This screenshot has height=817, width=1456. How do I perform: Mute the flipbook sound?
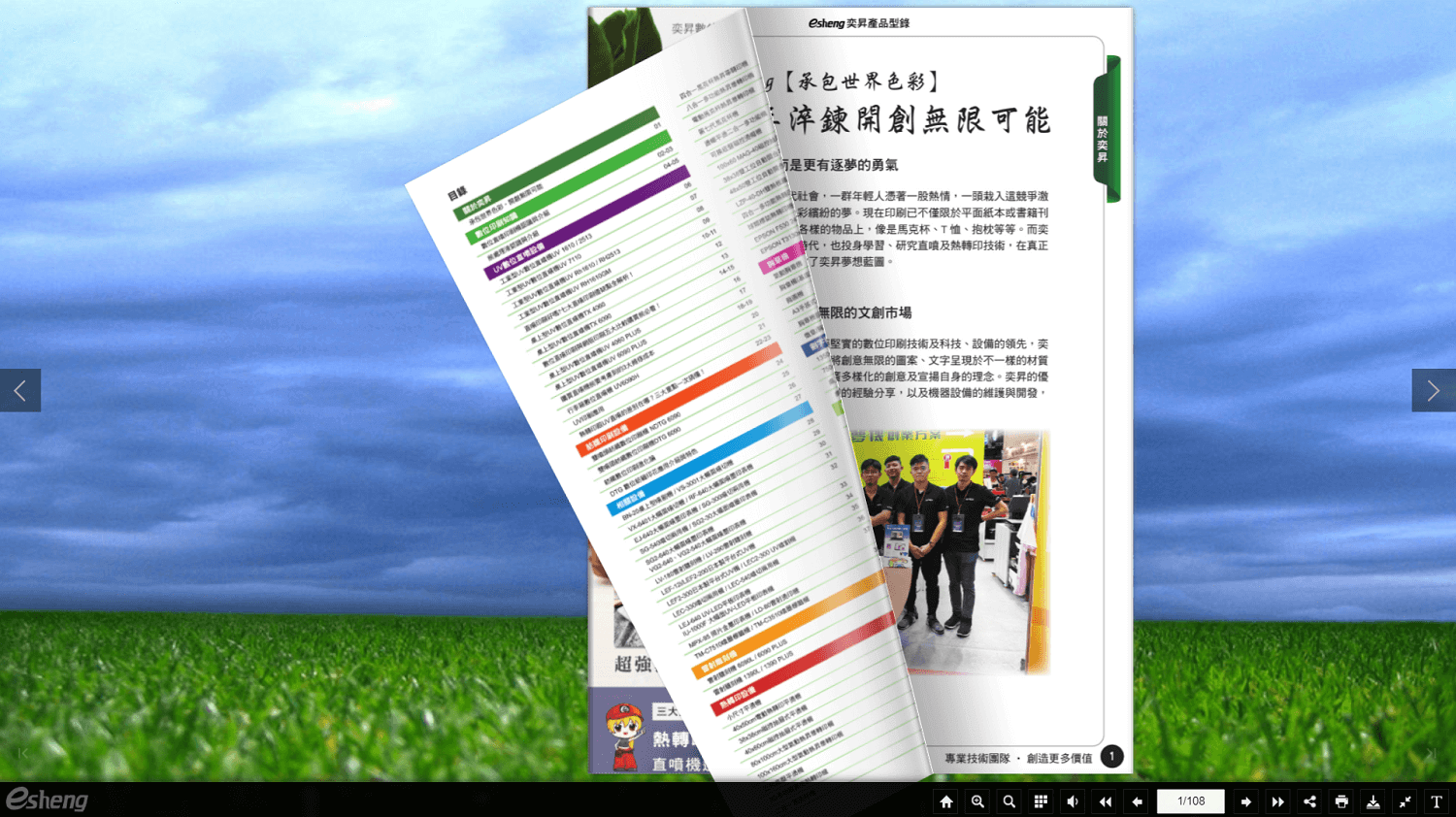1073,801
